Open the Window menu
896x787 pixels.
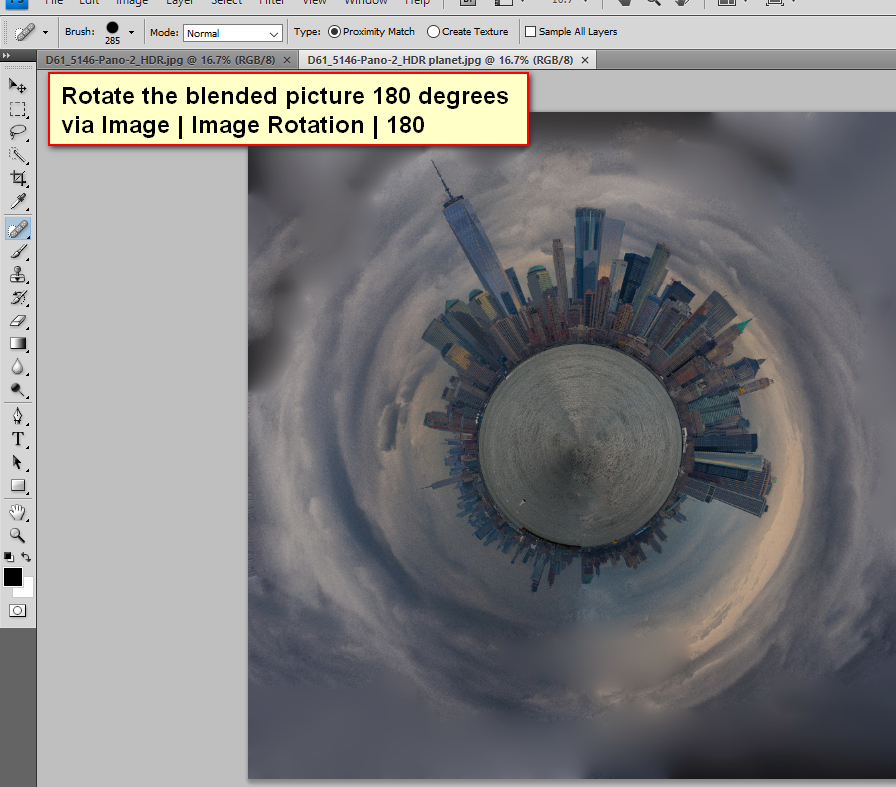366,2
